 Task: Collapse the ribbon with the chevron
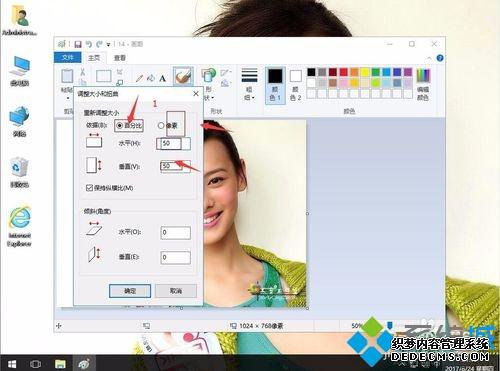pos(429,58)
